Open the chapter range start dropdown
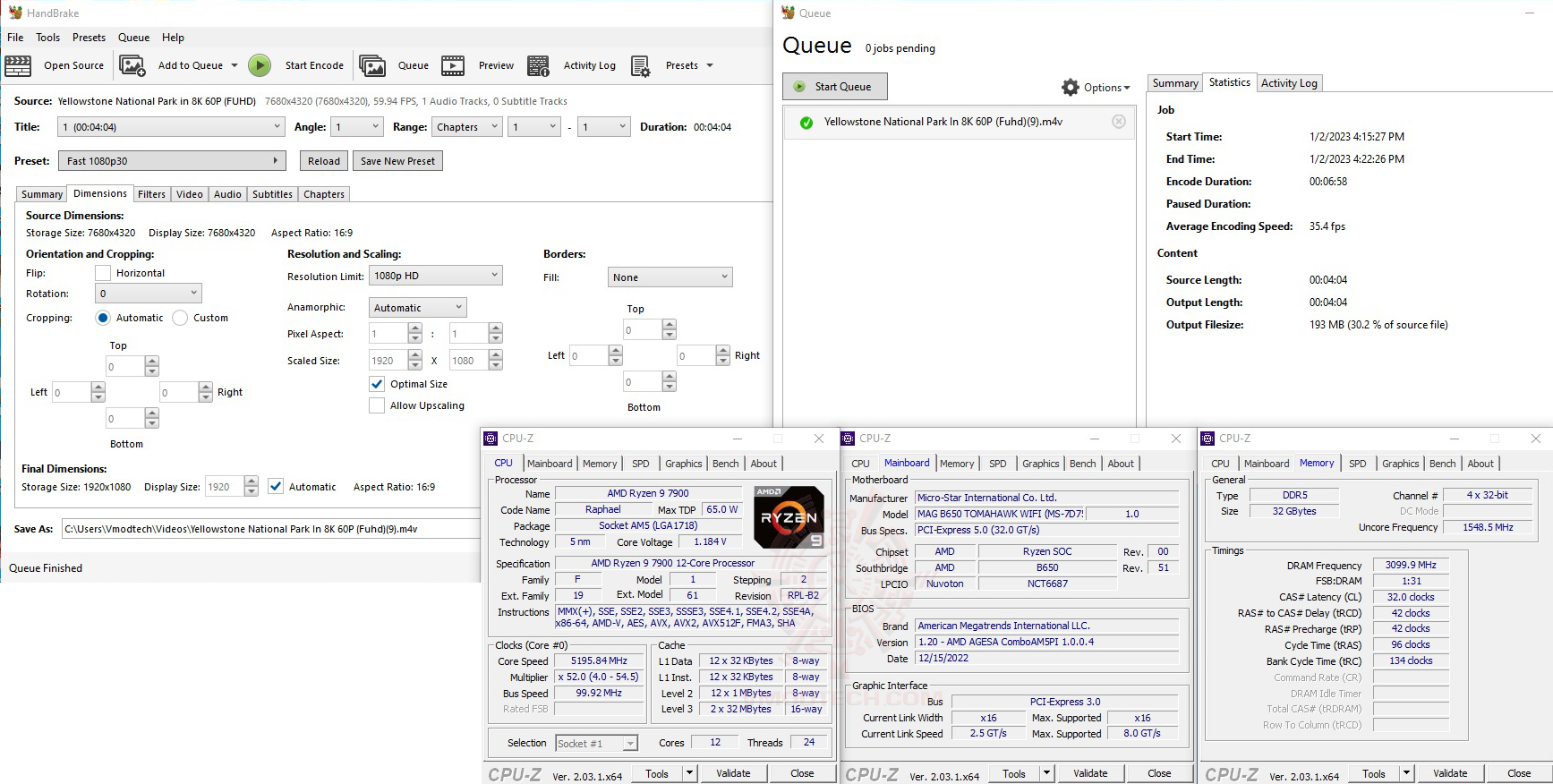Viewport: 1553px width, 784px height. coord(535,127)
